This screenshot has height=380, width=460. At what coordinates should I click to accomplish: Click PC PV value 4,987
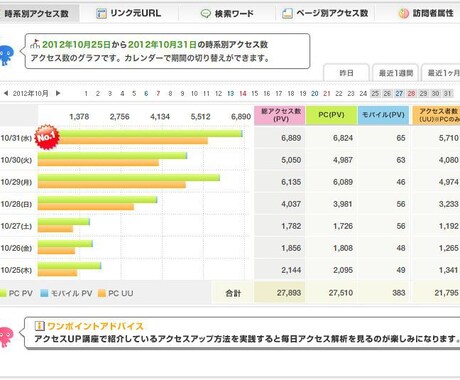pos(343,160)
